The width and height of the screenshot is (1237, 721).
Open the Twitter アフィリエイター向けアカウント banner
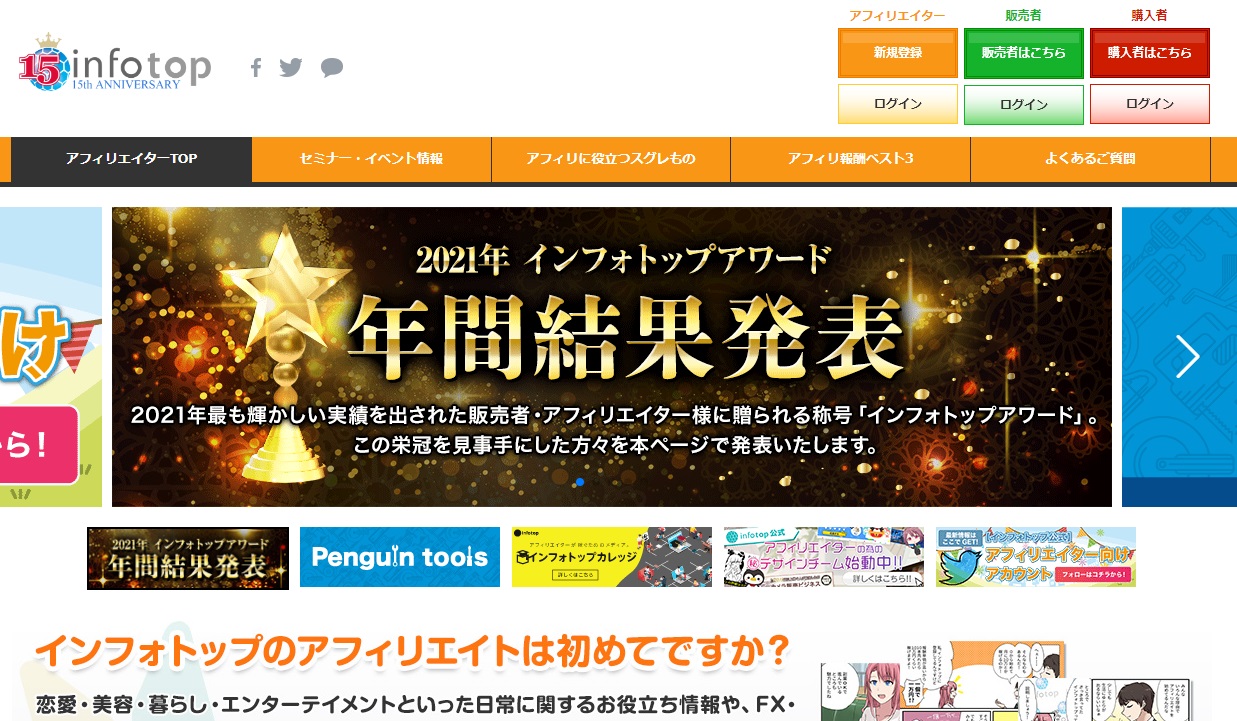[x=1036, y=557]
